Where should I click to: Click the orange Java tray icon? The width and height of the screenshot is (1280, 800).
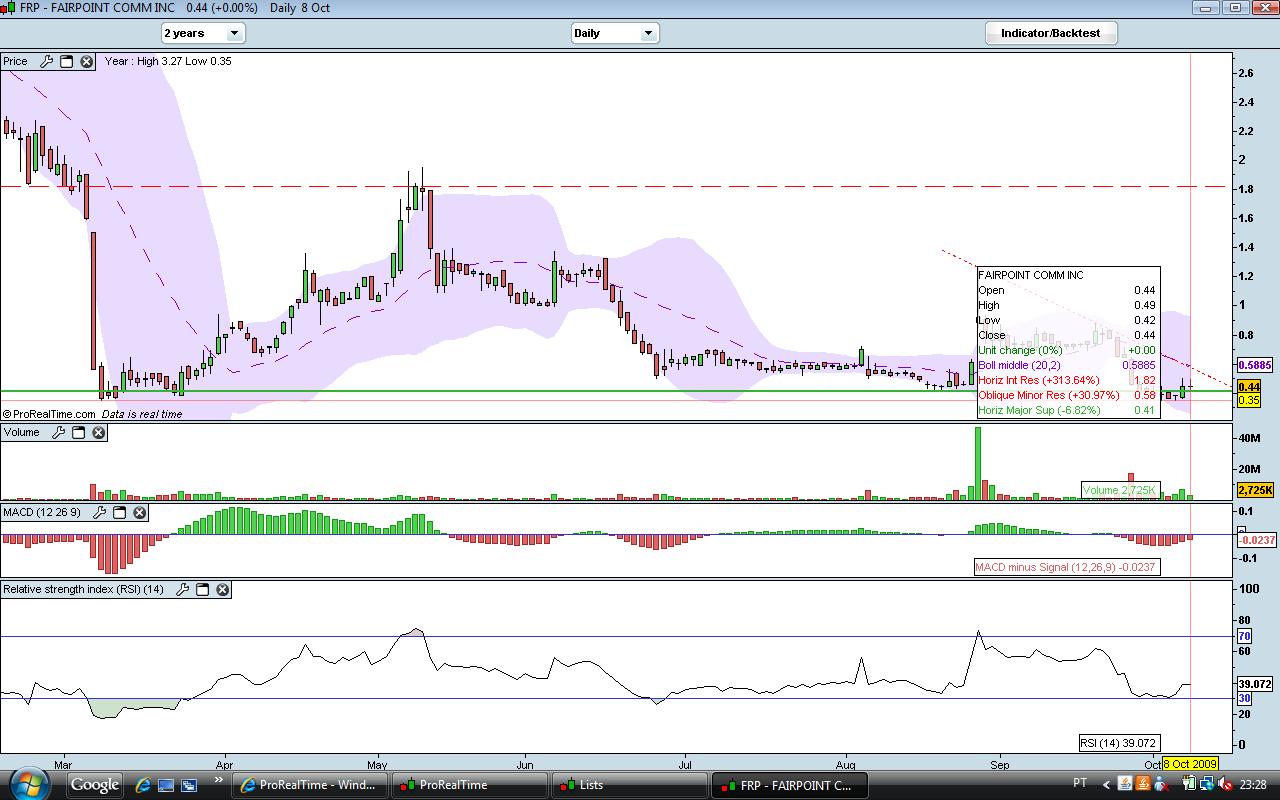tap(1143, 784)
